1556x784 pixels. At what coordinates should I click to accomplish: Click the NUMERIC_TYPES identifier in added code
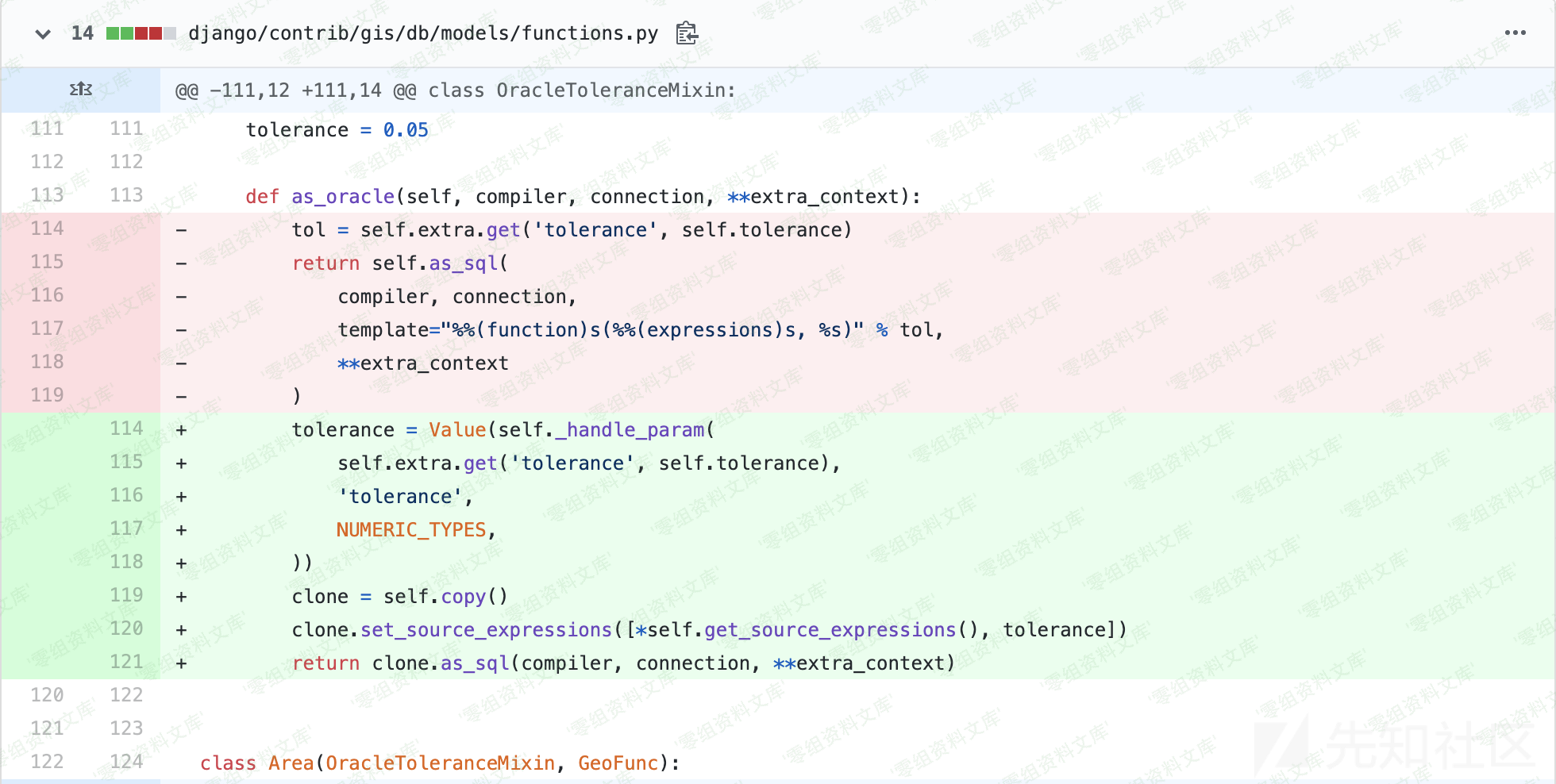[x=410, y=530]
